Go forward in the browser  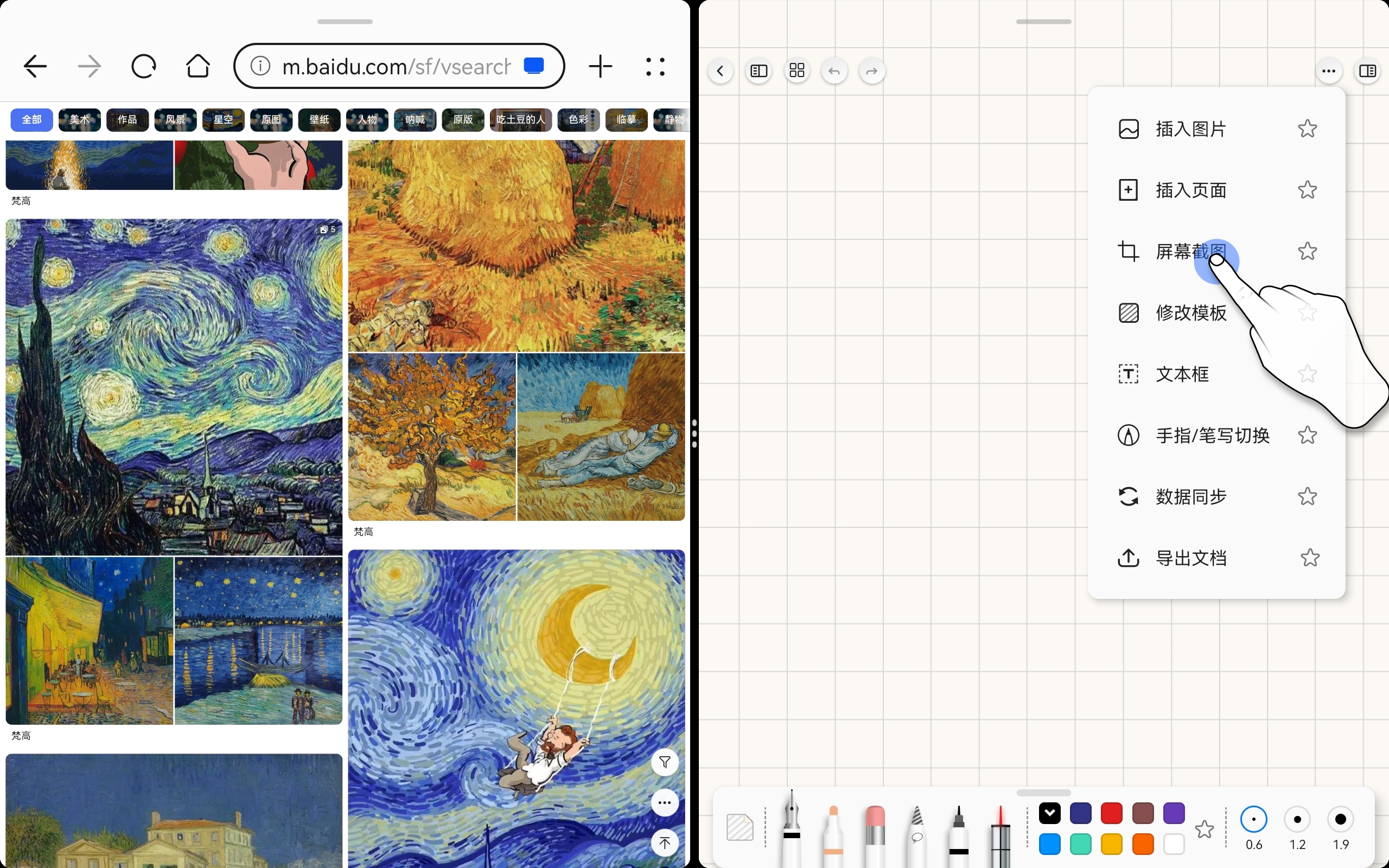[89, 67]
